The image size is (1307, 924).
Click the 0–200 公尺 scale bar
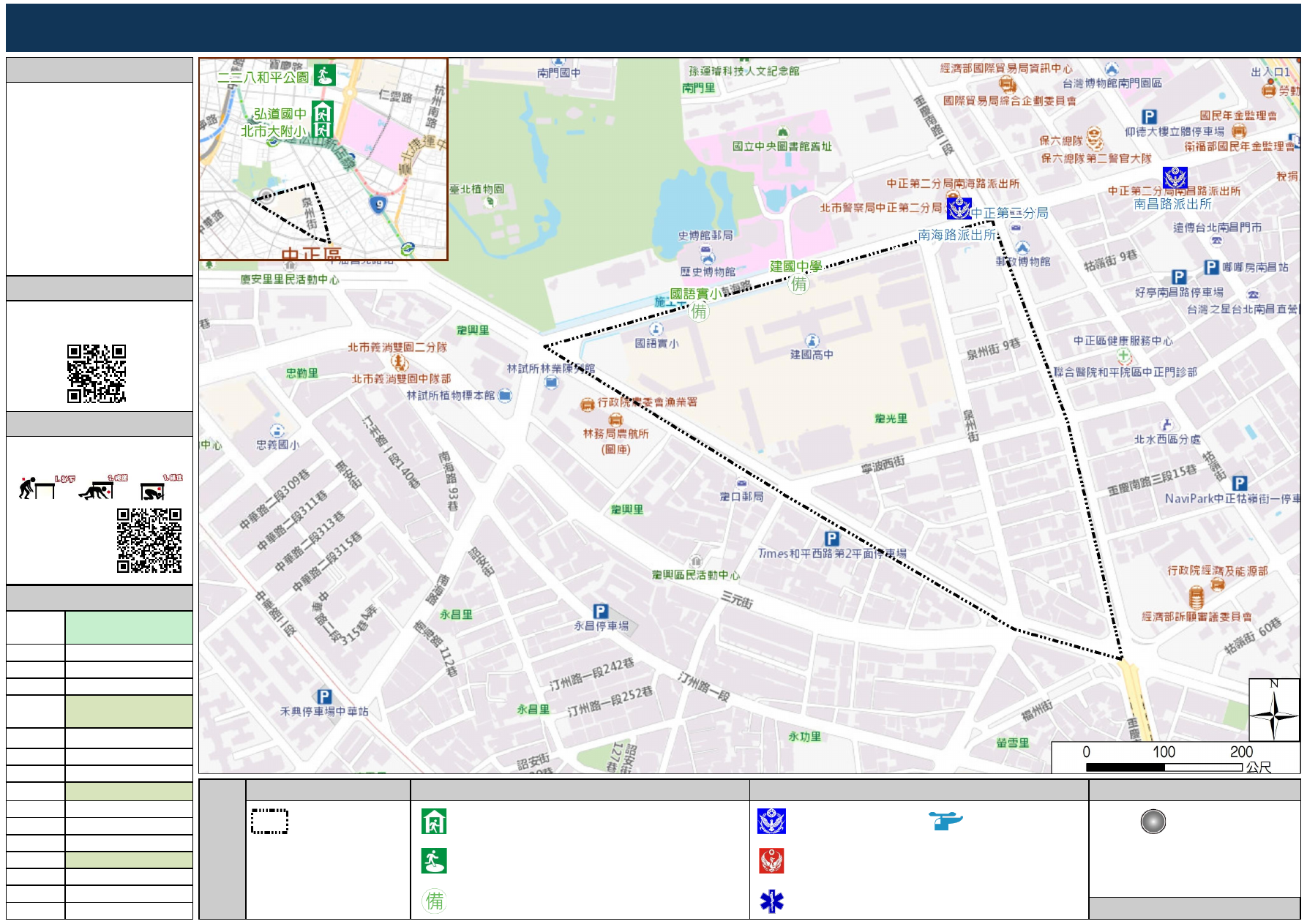point(1177,758)
